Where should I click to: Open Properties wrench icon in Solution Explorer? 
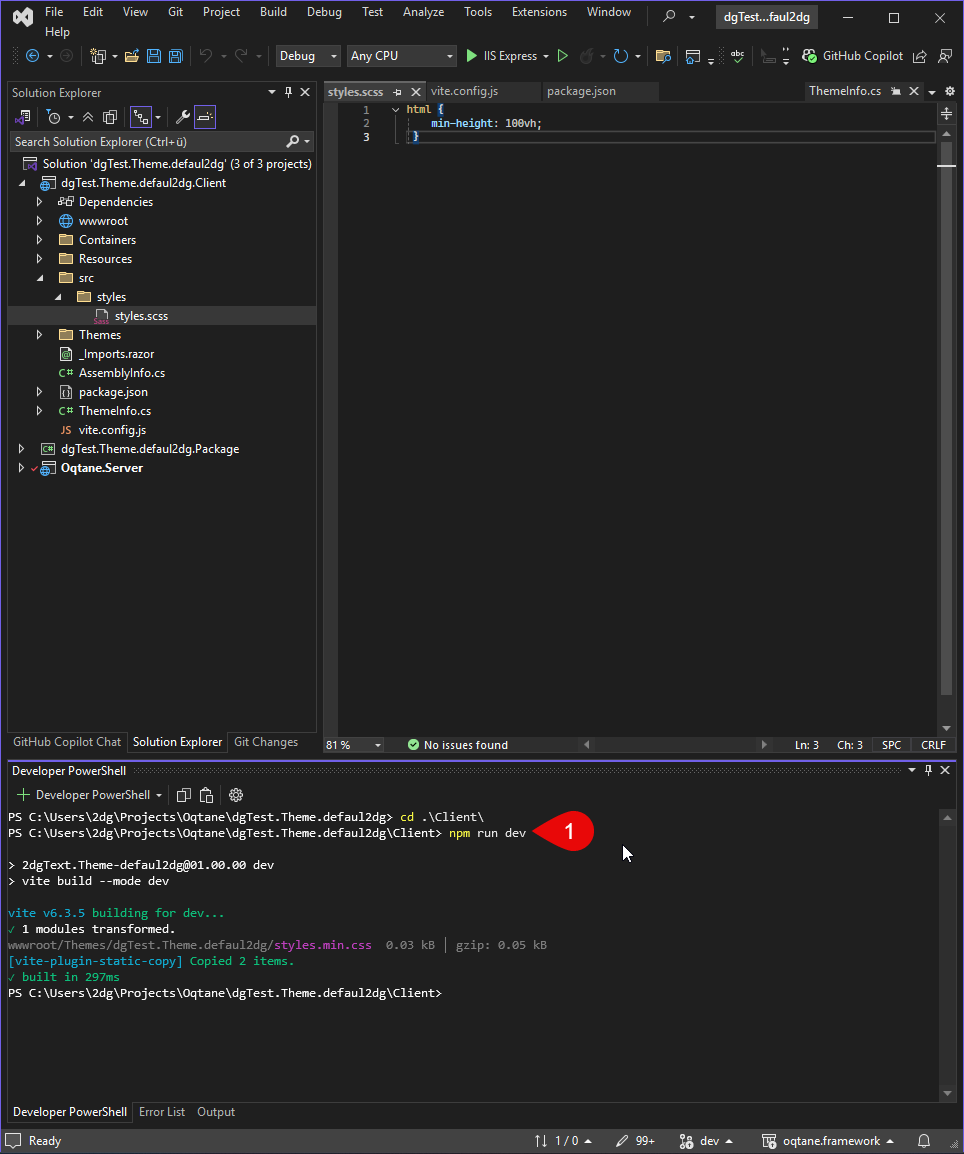[x=183, y=117]
